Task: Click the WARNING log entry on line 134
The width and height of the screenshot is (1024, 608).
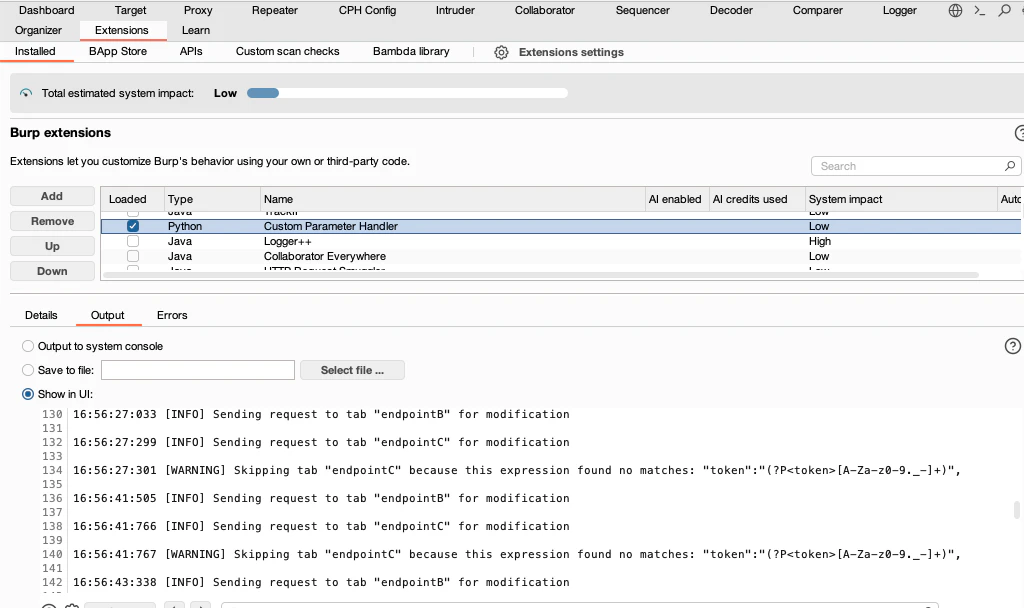Action: (x=517, y=470)
